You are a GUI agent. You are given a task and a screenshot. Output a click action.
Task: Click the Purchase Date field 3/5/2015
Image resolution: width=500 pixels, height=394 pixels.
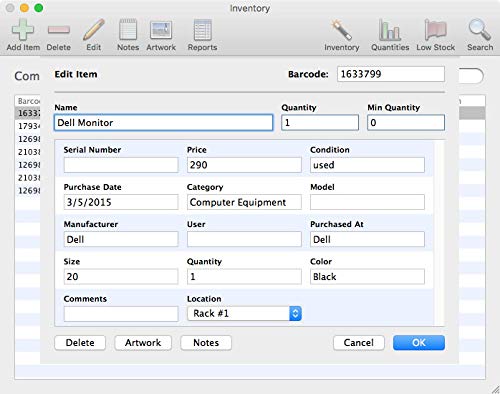click(121, 202)
